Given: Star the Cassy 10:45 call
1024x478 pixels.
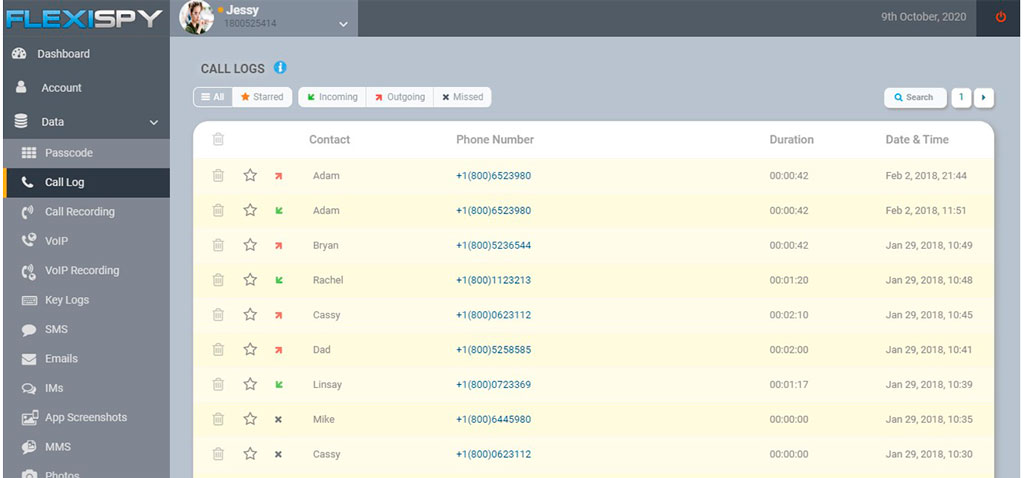Looking at the screenshot, I should coord(250,315).
